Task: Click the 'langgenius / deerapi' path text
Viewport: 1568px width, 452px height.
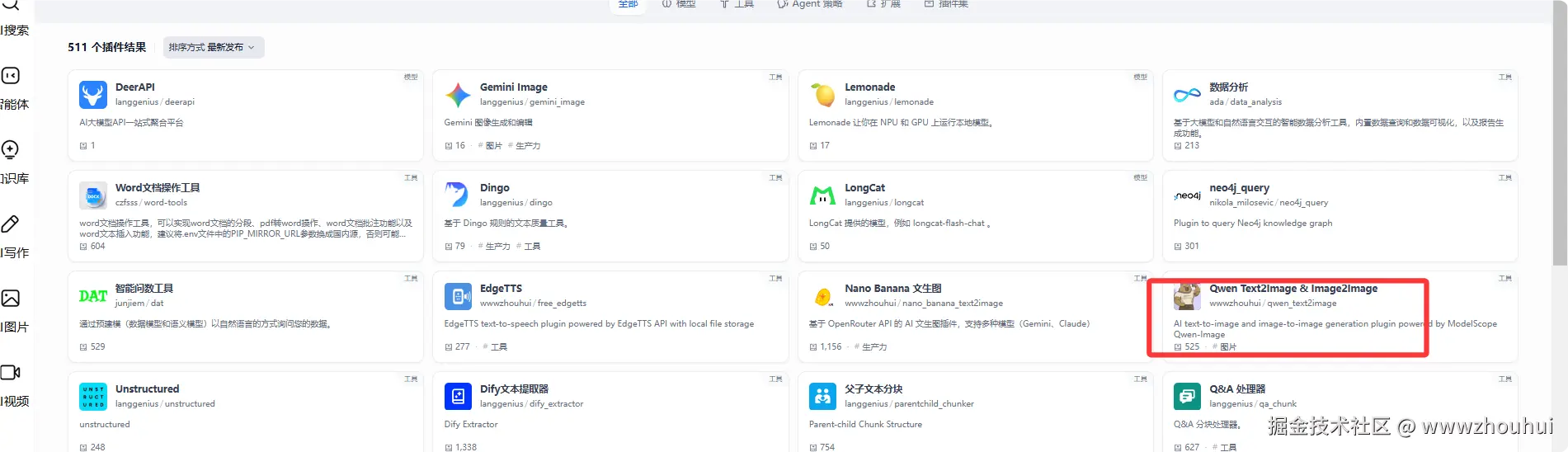Action: 155,102
